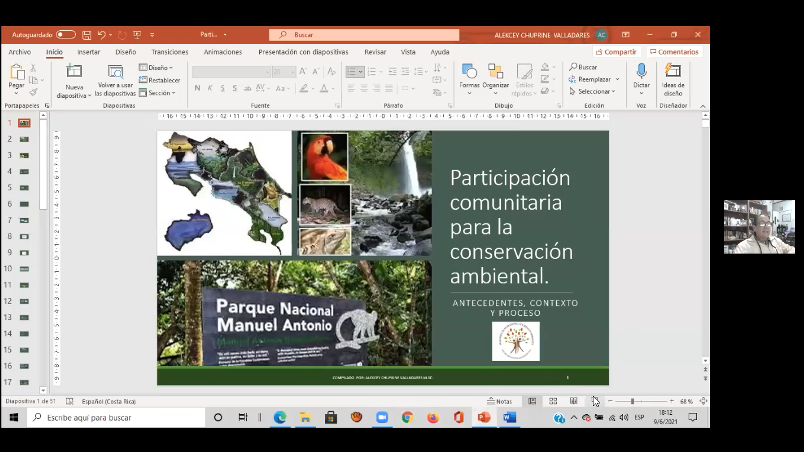Open the Notas pane from status bar
Image resolution: width=804 pixels, height=452 pixels.
(x=499, y=401)
